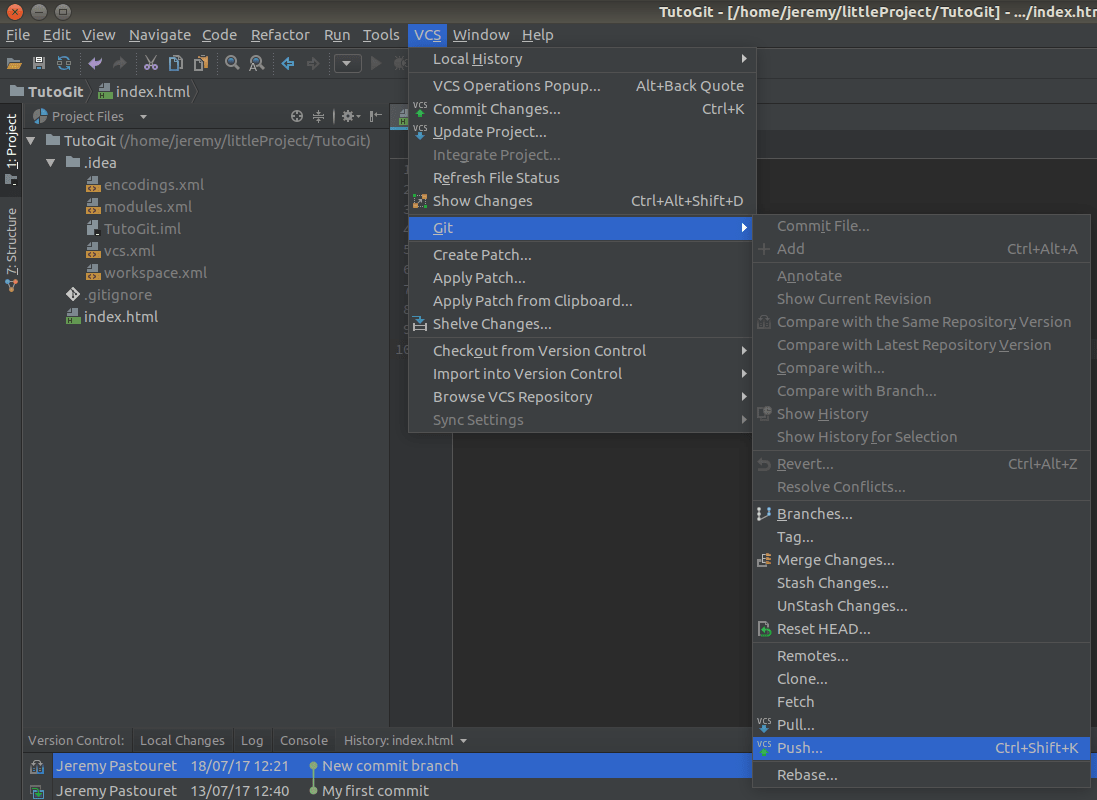Click the Collapse All icon in Project panel
Image resolution: width=1097 pixels, height=800 pixels.
(318, 116)
